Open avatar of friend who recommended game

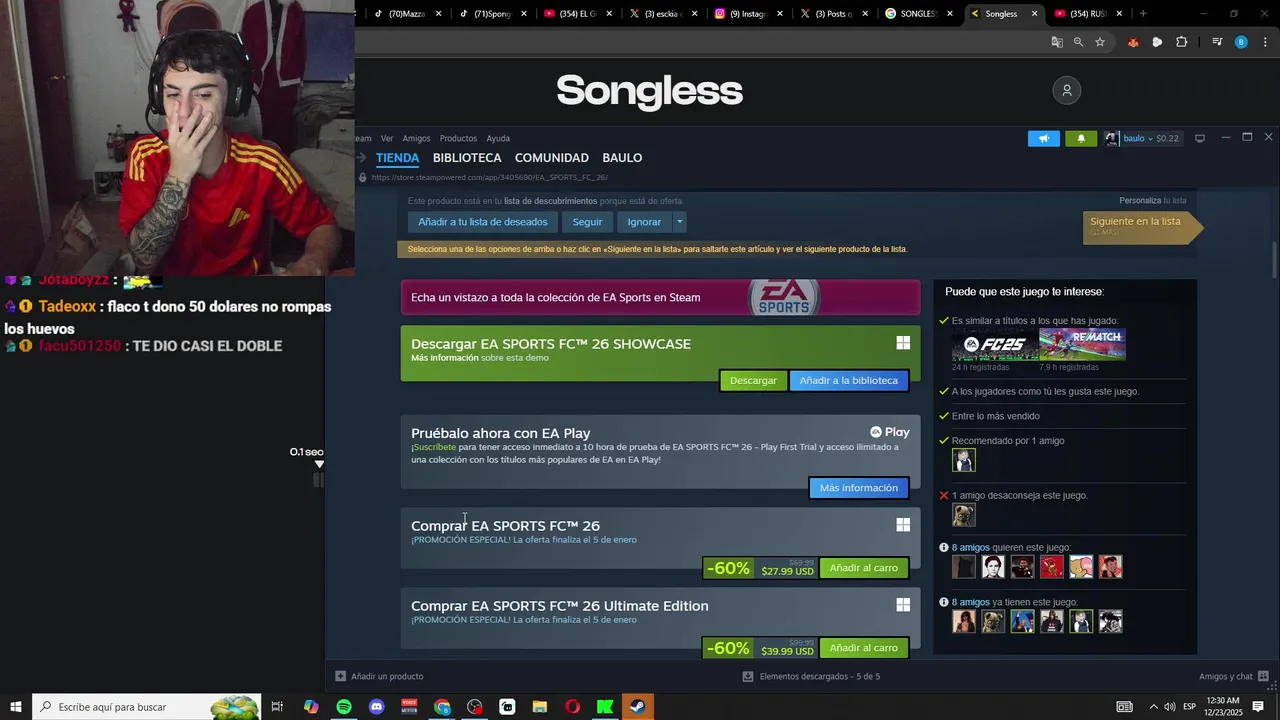click(x=964, y=460)
